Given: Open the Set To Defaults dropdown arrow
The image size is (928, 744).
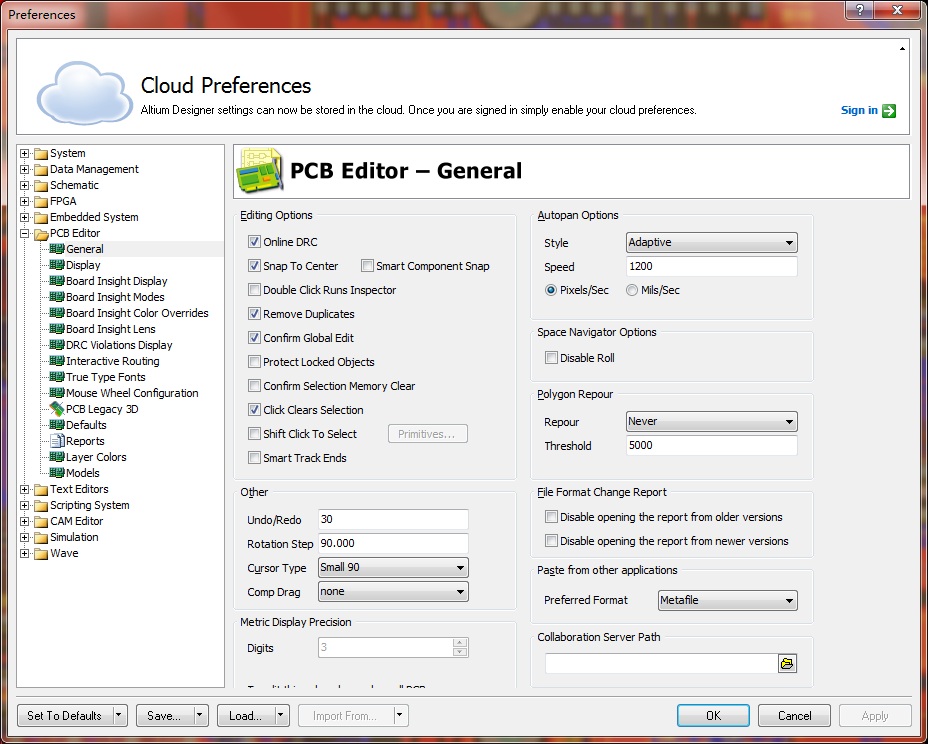Looking at the screenshot, I should (x=119, y=716).
